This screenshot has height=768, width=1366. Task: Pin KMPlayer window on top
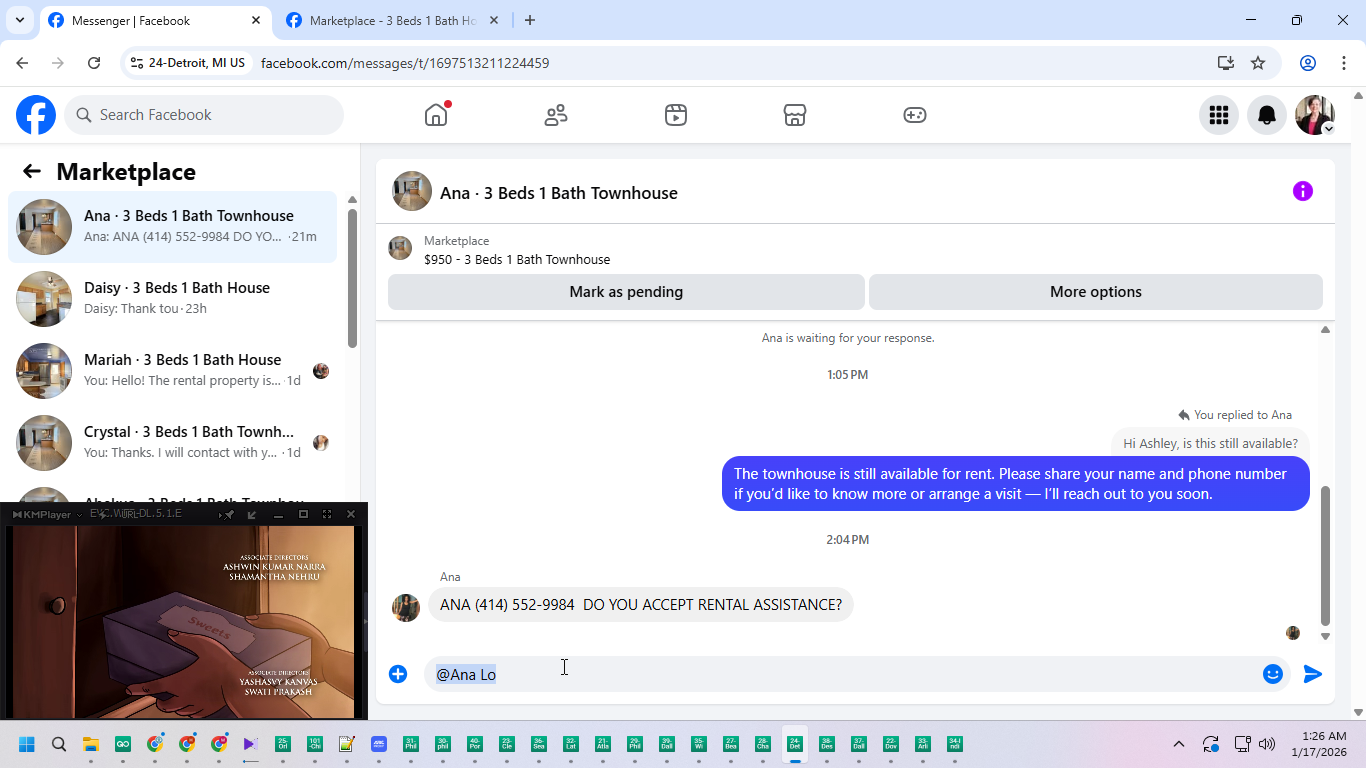229,514
